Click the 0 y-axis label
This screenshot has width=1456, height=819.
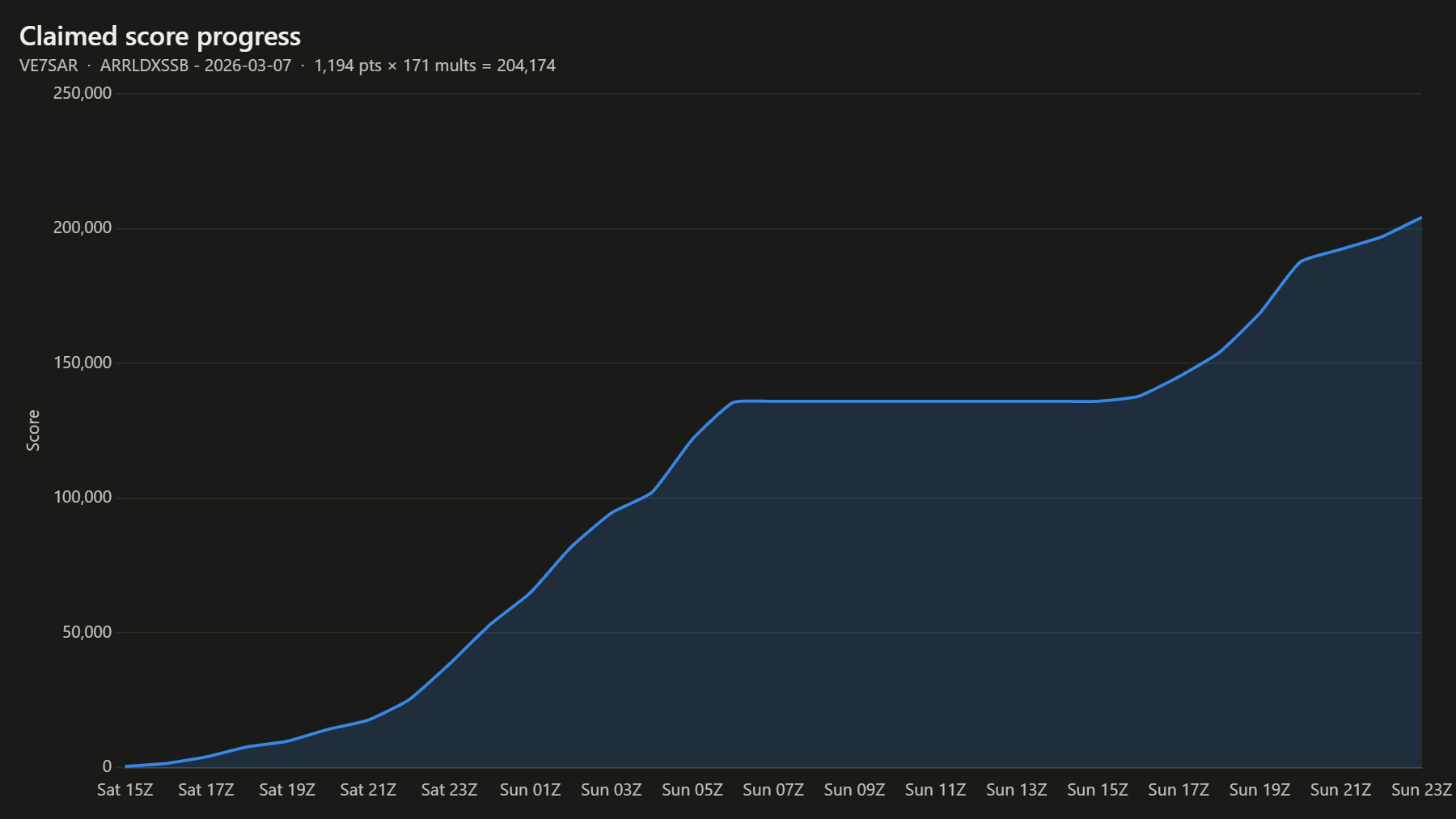[107, 766]
